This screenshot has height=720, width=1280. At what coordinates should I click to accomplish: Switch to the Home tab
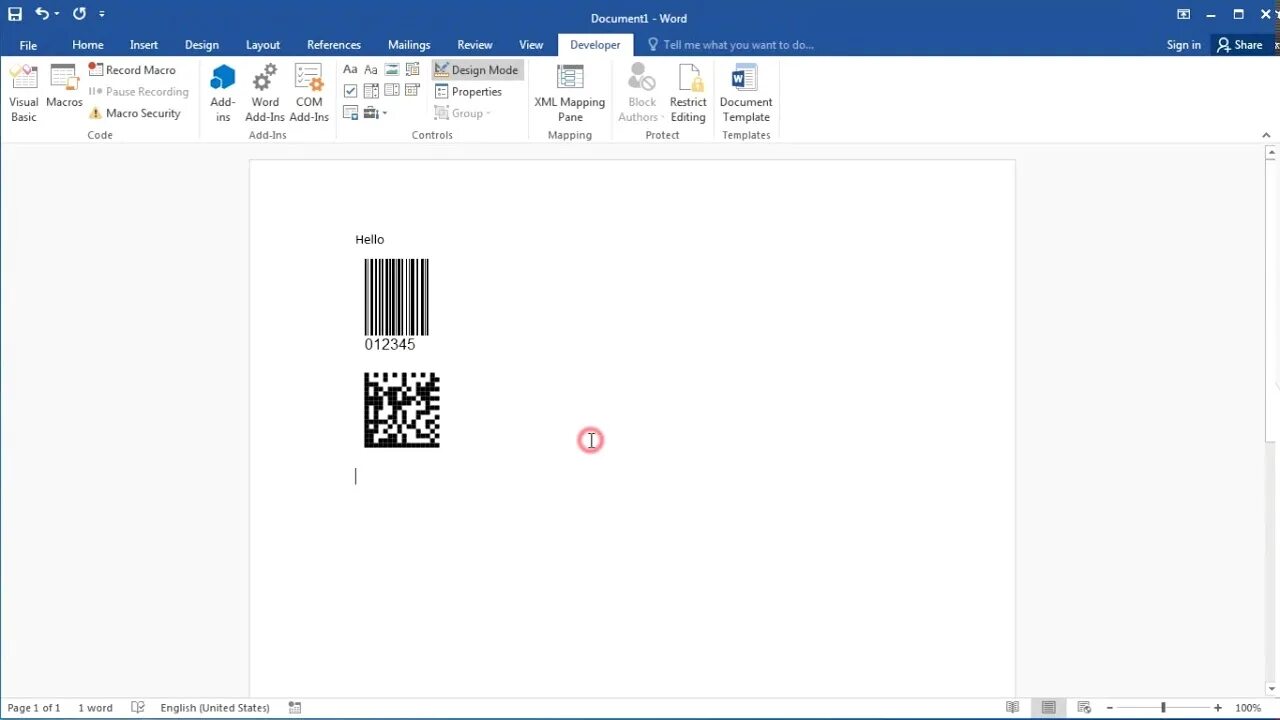88,45
